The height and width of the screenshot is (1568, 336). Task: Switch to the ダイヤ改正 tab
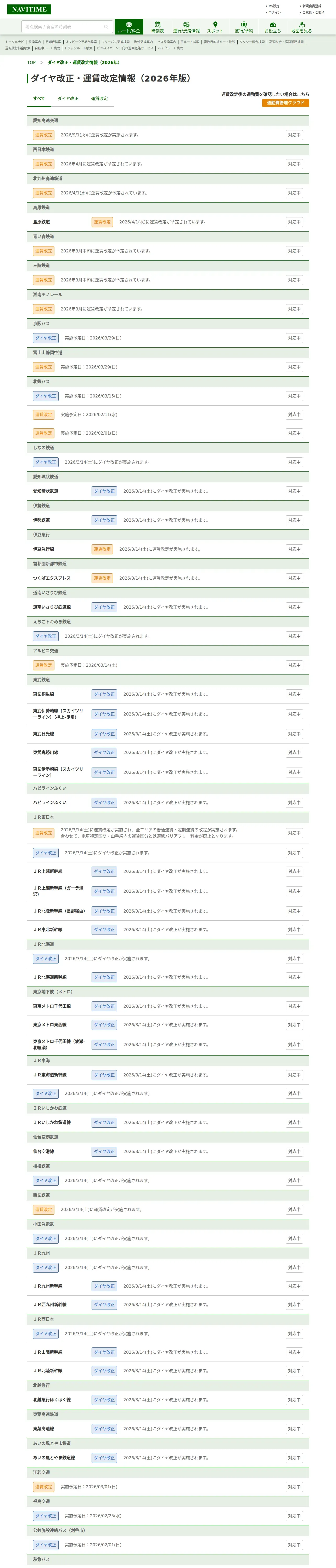pyautogui.click(x=68, y=99)
